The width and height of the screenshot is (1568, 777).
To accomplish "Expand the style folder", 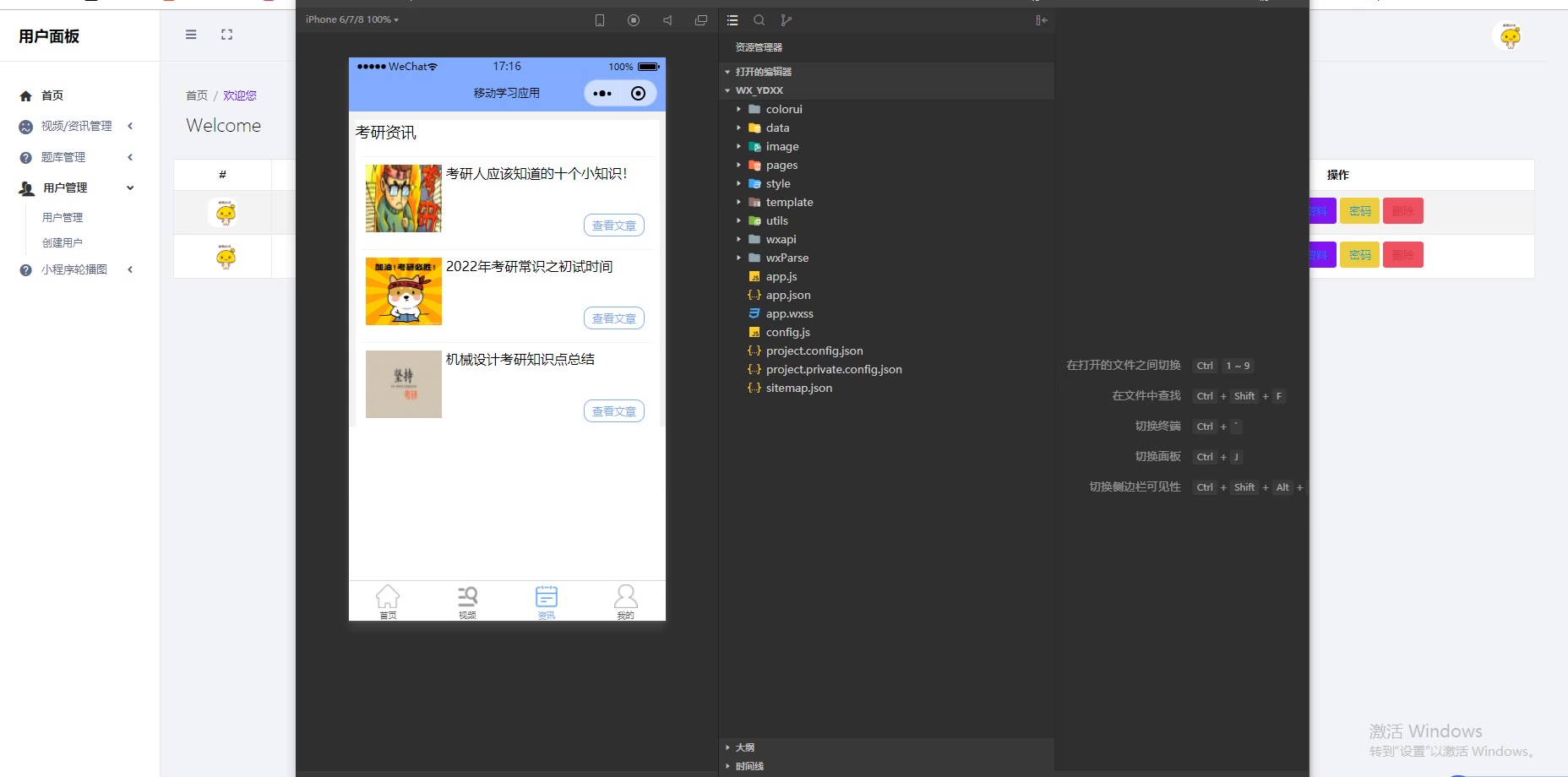I will coord(887,183).
